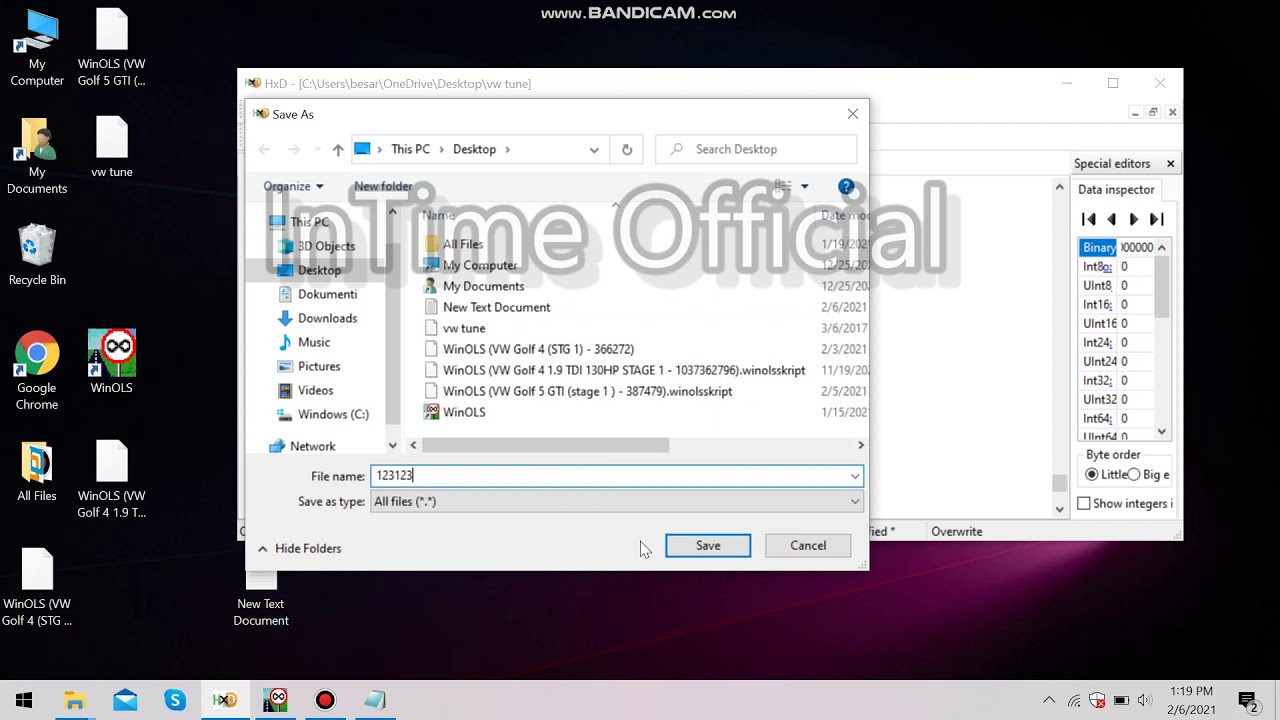Open New Text Document on desktop
Viewport: 1280px width, 720px height.
261,597
